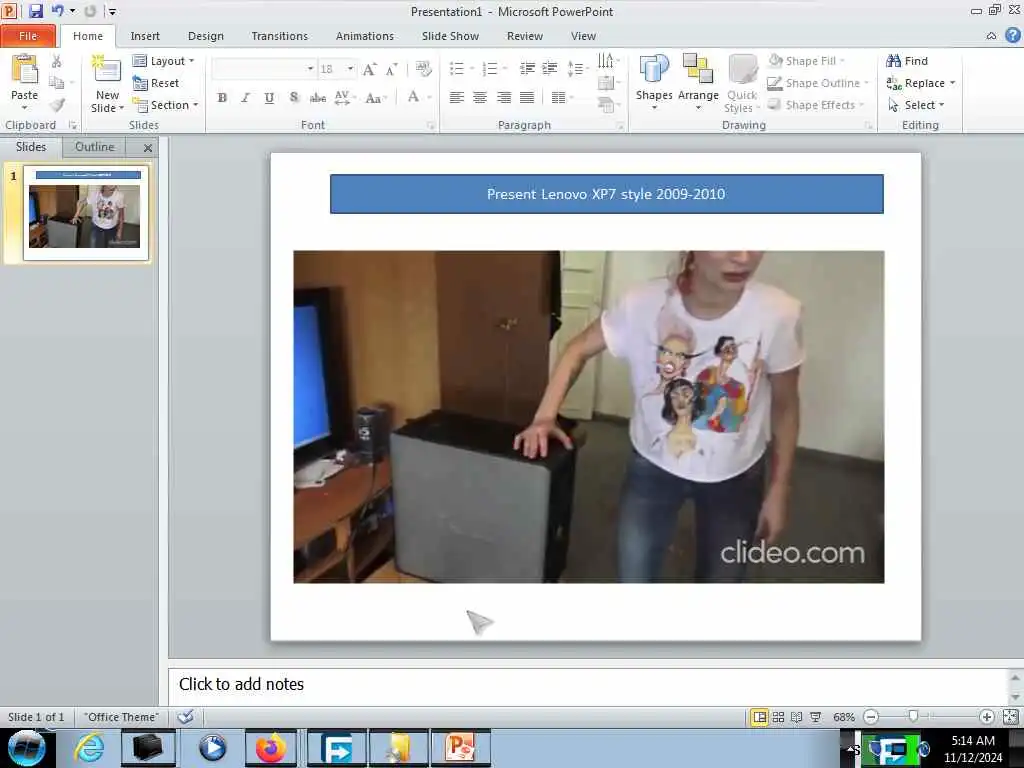Click Shape Fill button
Screen dimensions: 1024x768
(807, 61)
